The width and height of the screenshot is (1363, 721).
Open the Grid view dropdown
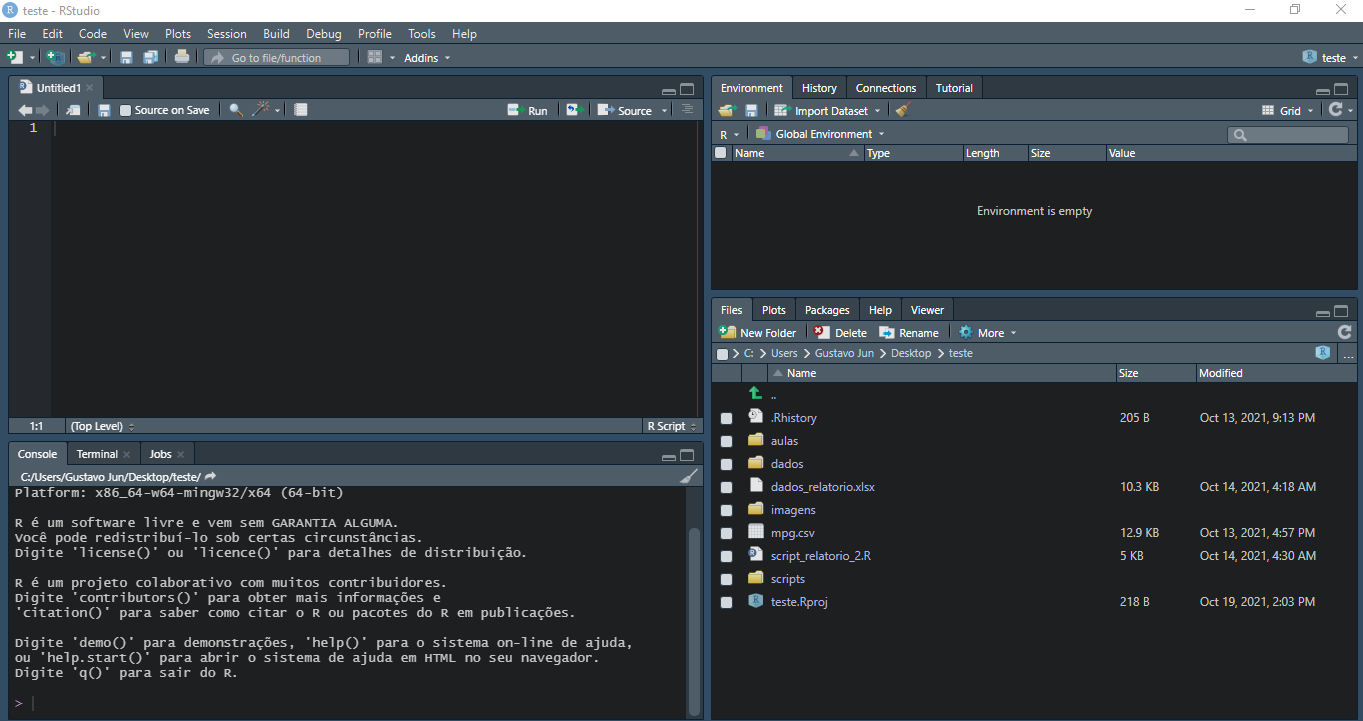1290,111
